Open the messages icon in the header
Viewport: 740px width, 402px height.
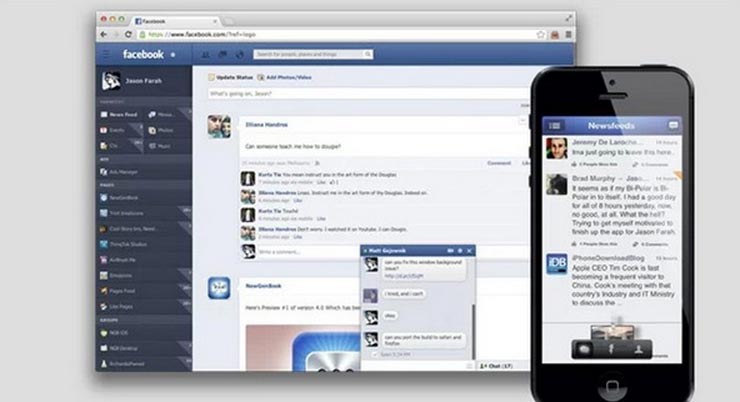point(223,55)
